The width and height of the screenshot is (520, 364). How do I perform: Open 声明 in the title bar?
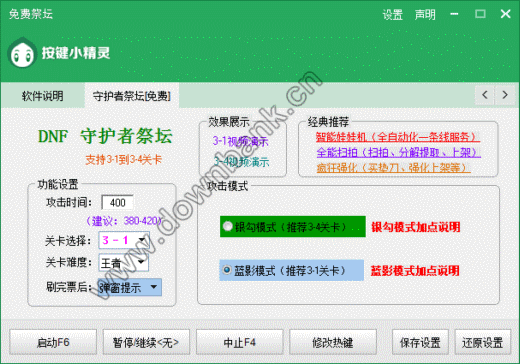tap(425, 15)
